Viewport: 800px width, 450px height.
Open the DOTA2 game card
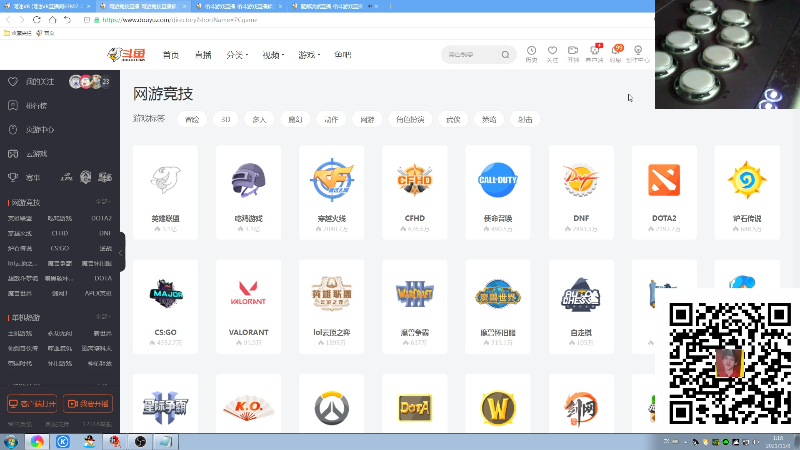click(664, 192)
